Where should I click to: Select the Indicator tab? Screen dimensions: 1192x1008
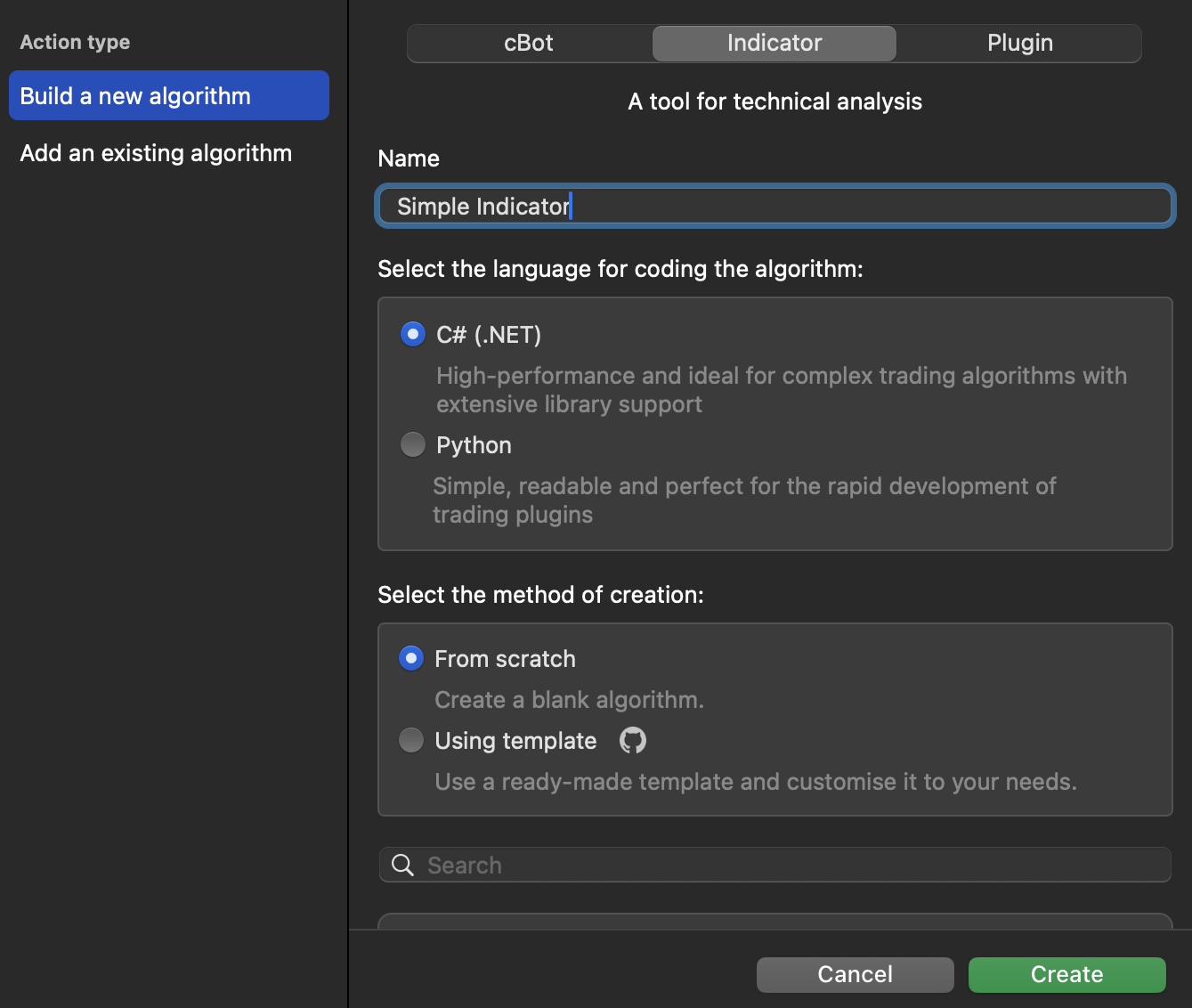(x=774, y=44)
